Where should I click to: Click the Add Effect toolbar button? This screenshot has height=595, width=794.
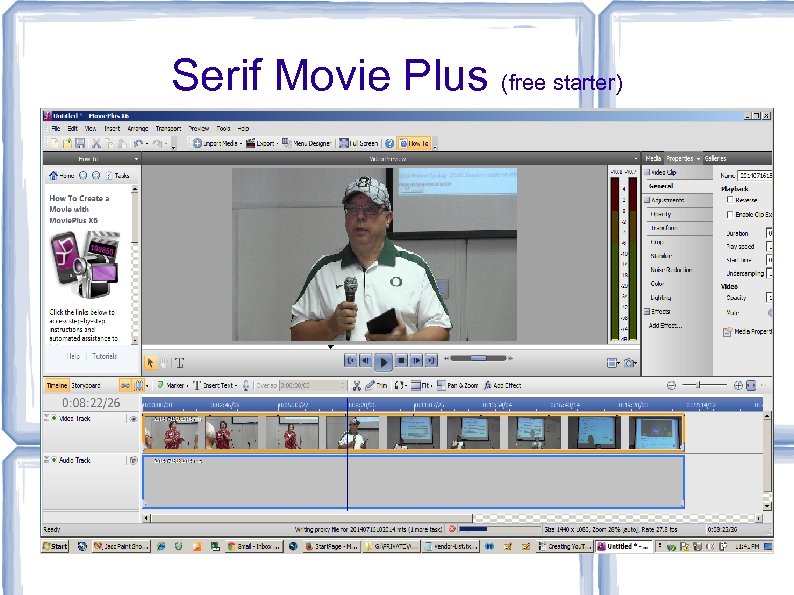[502, 385]
